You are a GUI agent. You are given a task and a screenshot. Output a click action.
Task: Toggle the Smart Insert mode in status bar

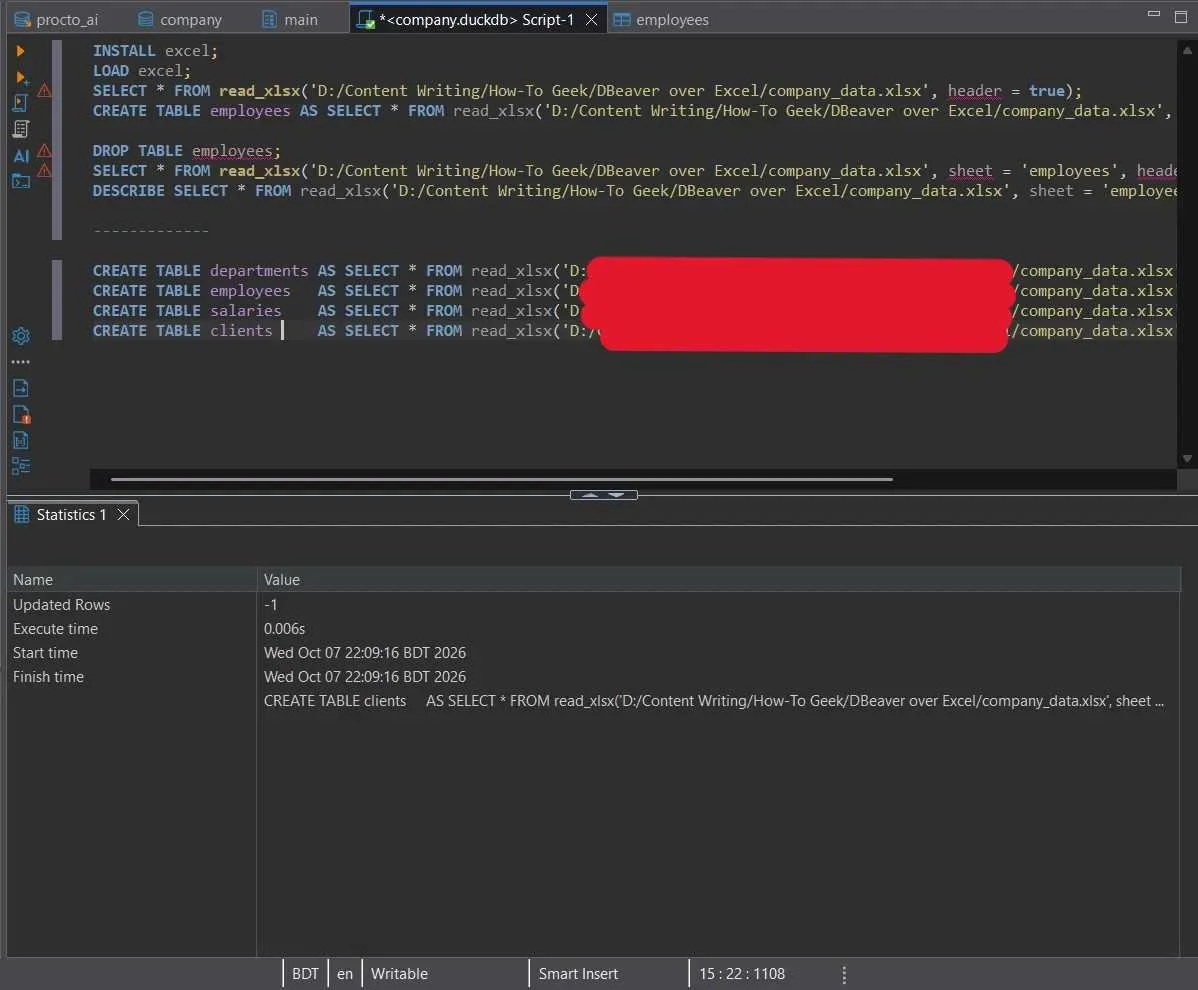[578, 974]
